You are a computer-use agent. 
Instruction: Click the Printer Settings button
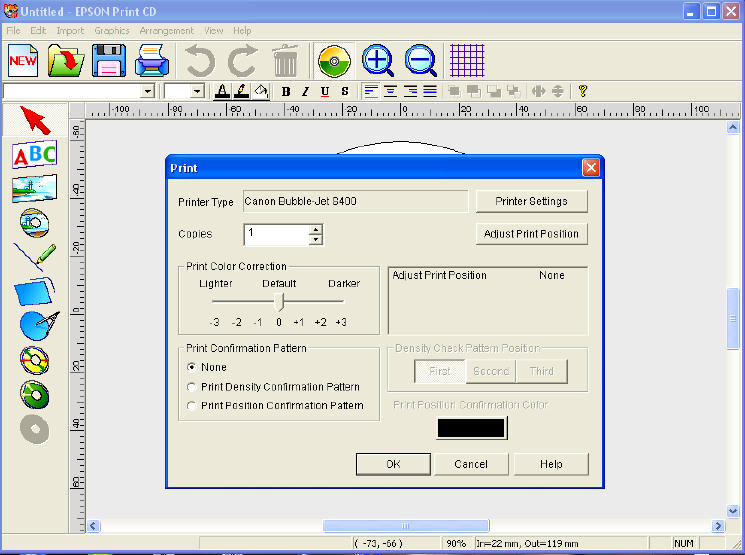531,201
